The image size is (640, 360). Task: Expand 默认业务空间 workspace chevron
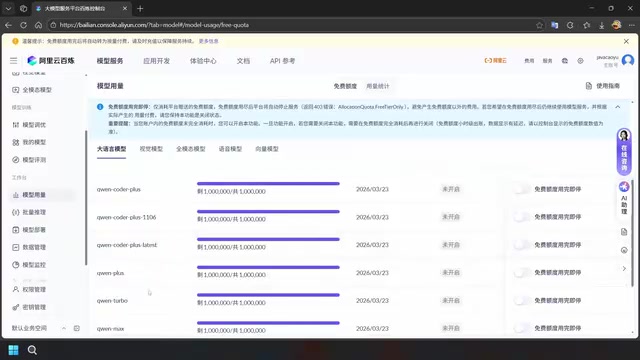64,328
